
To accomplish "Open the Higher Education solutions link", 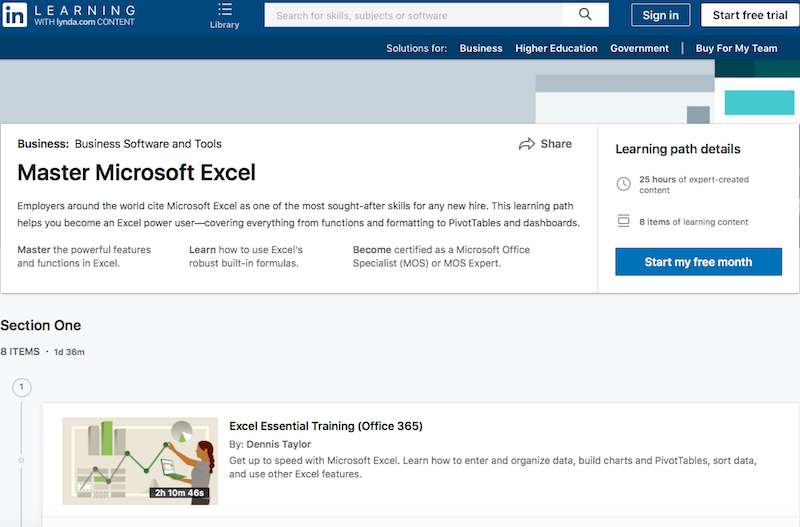I will [x=556, y=48].
